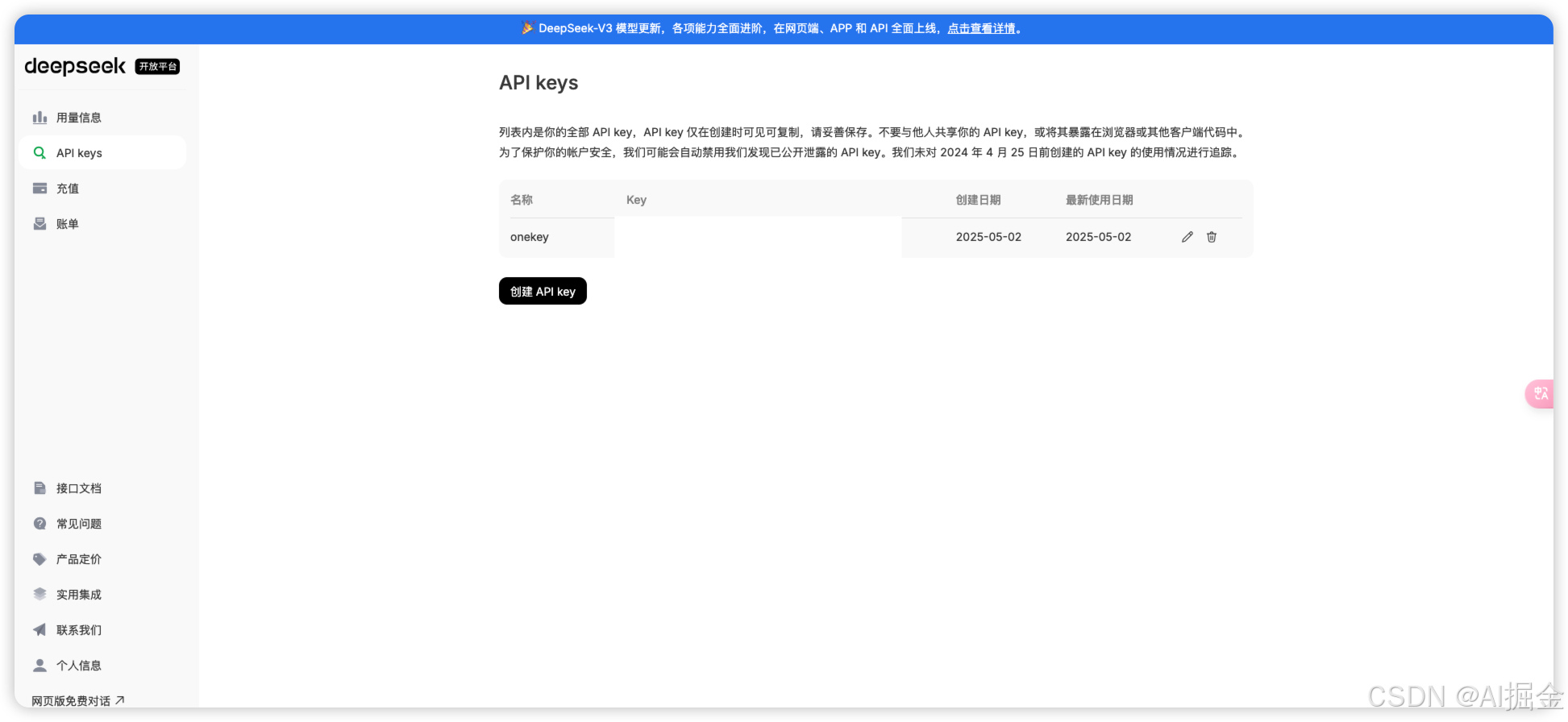Screen dimensions: 1568x722
Task: Click the layers icon beside 实用集成
Action: pyautogui.click(x=40, y=595)
